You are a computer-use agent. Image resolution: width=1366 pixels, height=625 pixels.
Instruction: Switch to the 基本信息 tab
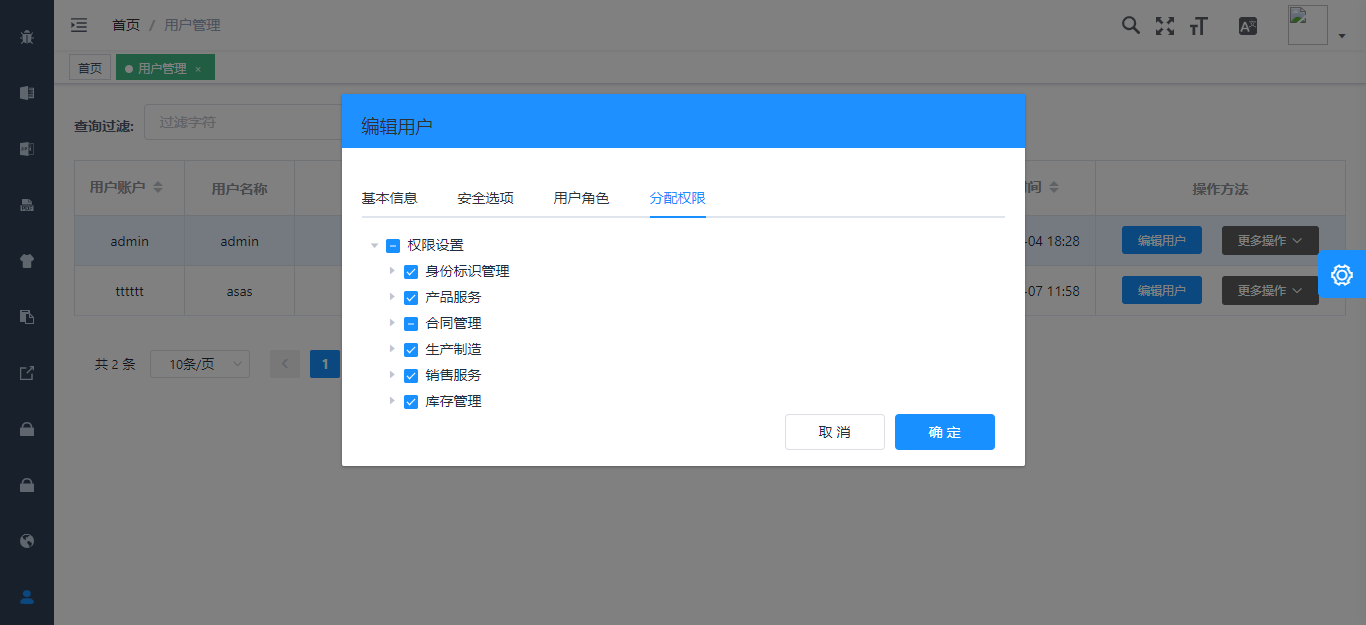(x=389, y=198)
